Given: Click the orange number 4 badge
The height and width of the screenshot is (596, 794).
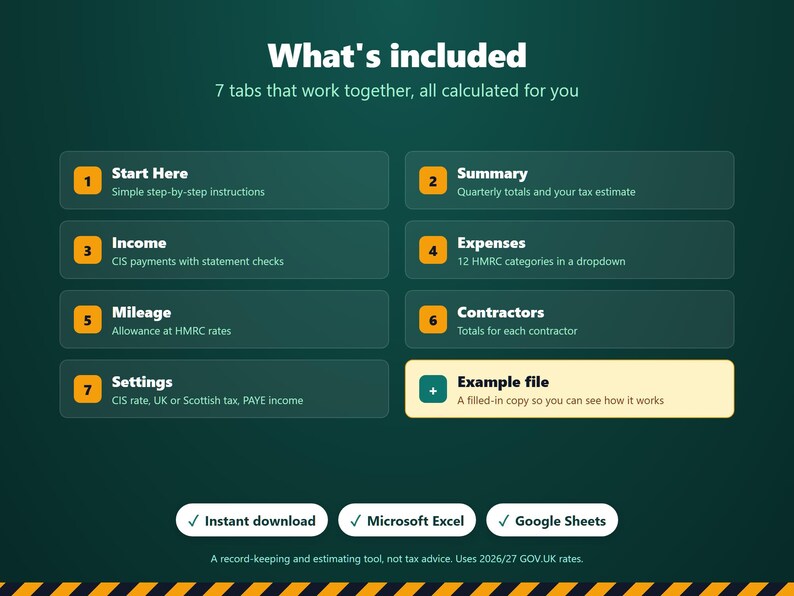Looking at the screenshot, I should (x=433, y=250).
